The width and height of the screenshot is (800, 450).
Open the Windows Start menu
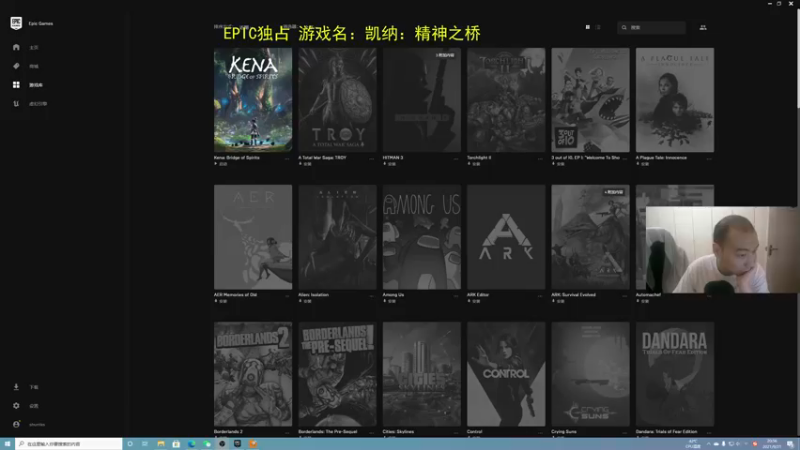[x=7, y=444]
